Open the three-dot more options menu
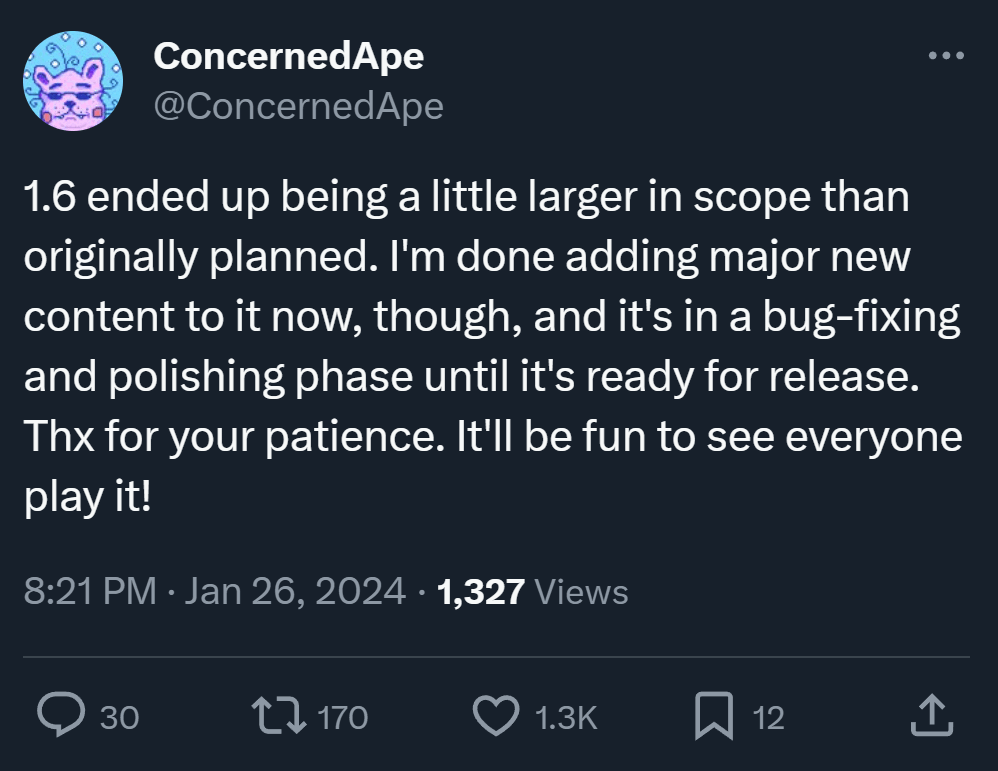 945,57
